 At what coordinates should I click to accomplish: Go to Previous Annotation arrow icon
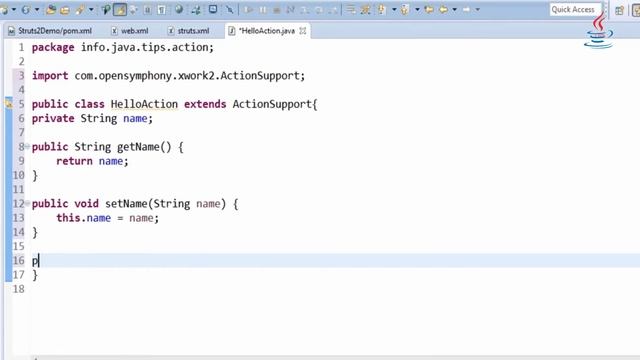tap(404, 9)
